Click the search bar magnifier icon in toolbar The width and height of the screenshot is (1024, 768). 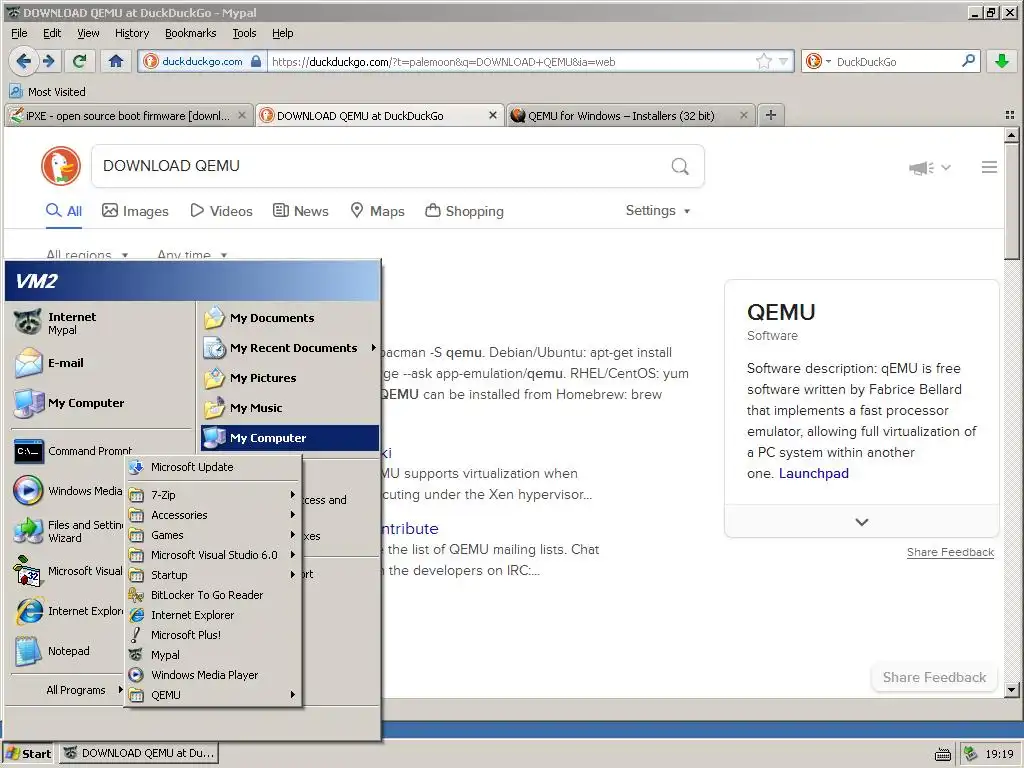tap(968, 61)
